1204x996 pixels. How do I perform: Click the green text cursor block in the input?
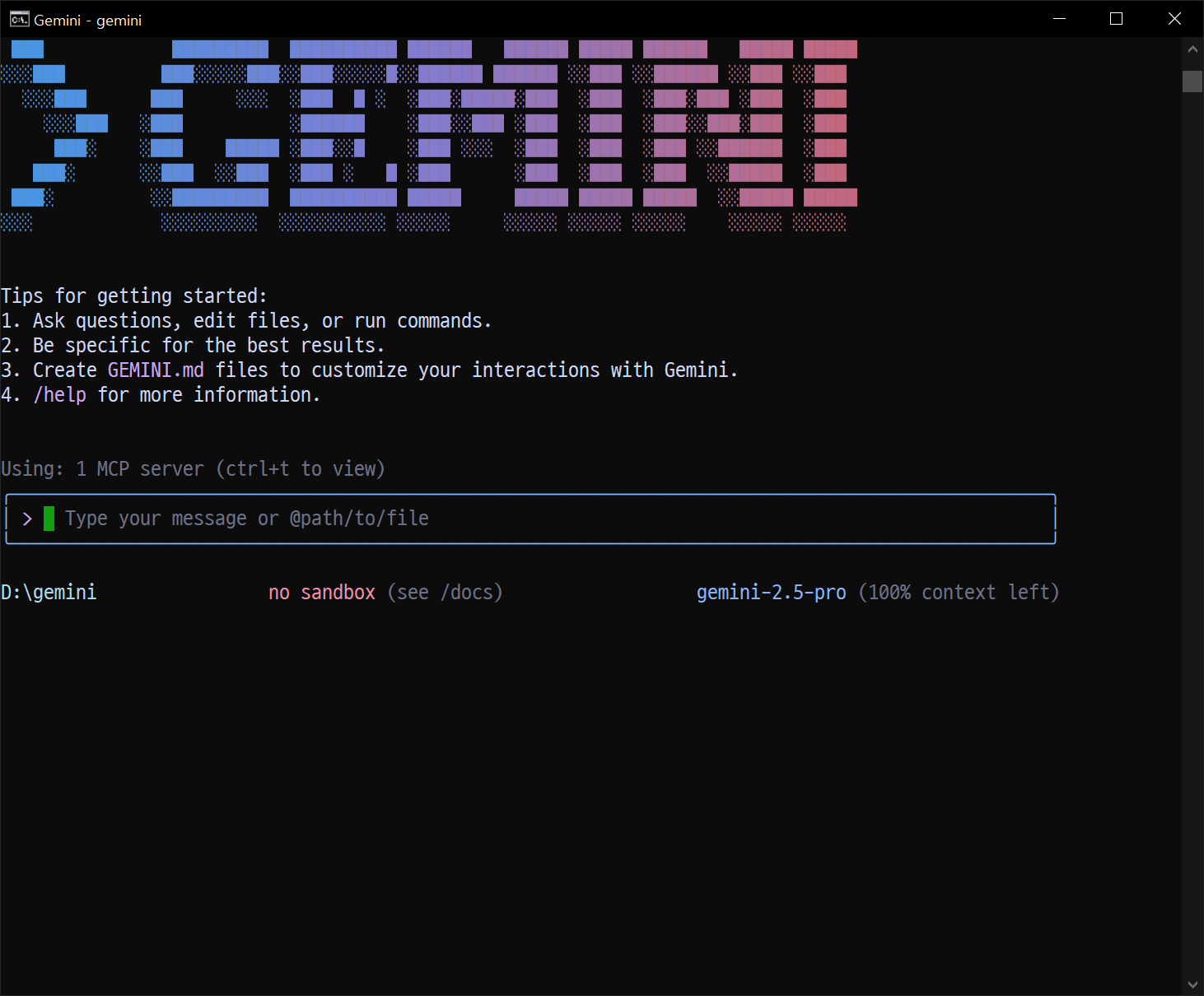(x=49, y=519)
